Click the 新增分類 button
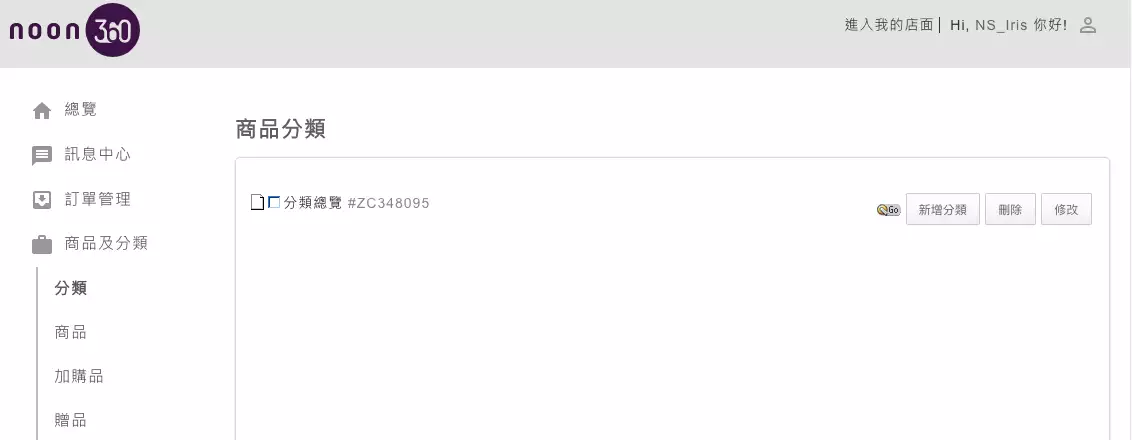Viewport: 1132px width, 440px height. pos(943,210)
